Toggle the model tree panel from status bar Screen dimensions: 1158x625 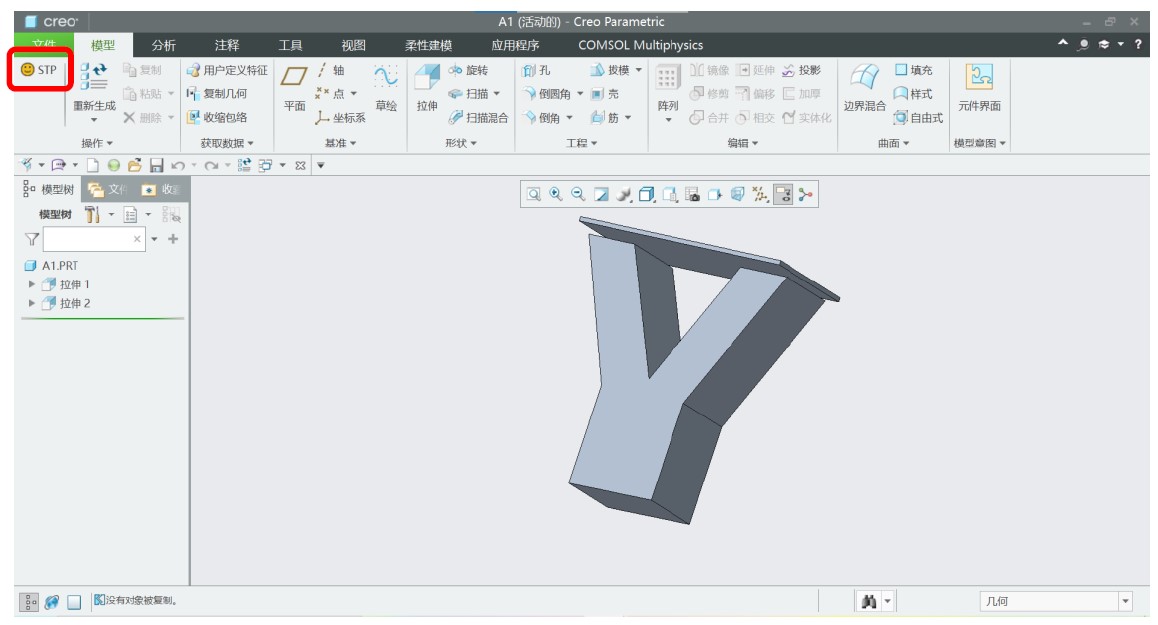tap(29, 602)
